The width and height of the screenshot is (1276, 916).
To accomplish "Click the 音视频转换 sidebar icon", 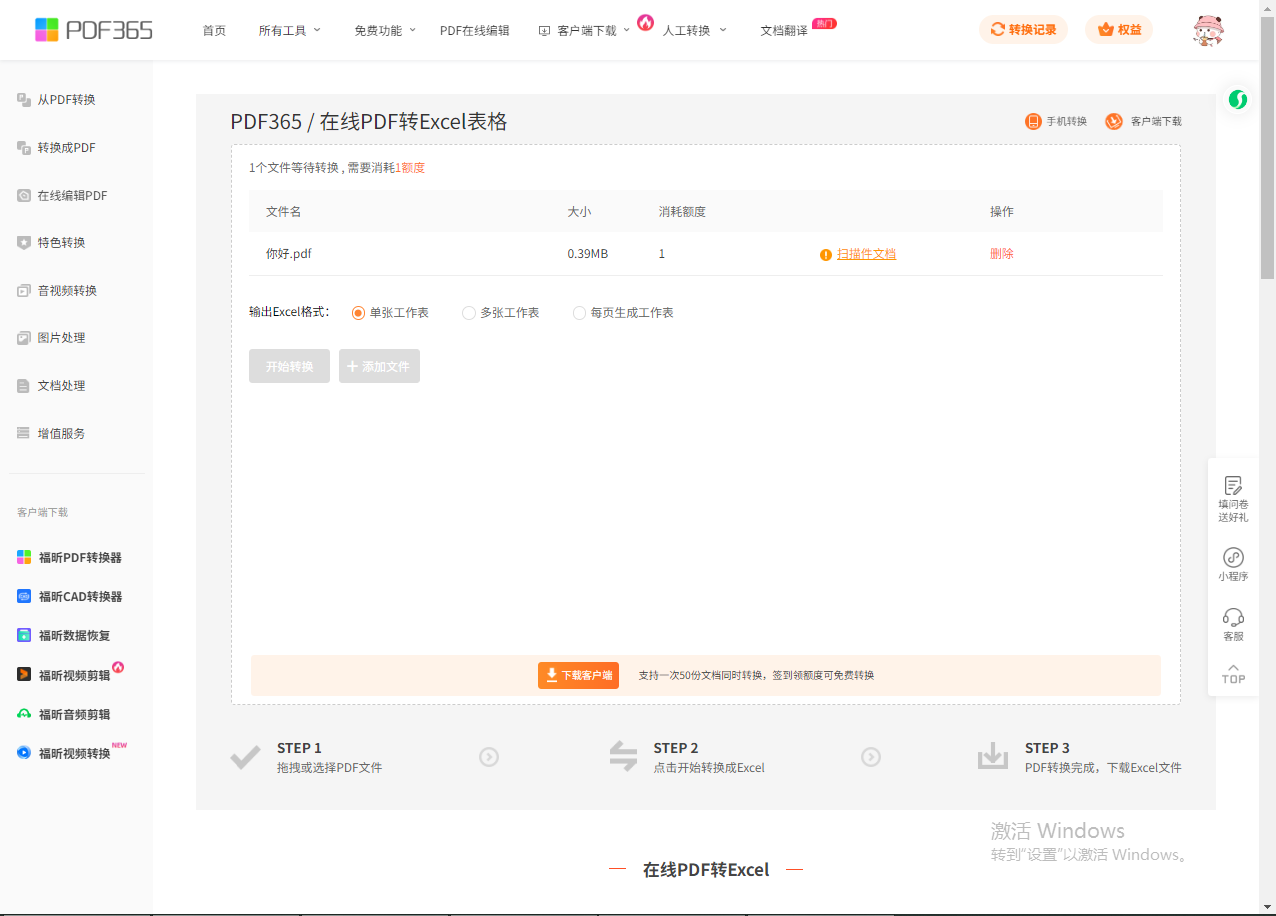I will click(x=24, y=291).
